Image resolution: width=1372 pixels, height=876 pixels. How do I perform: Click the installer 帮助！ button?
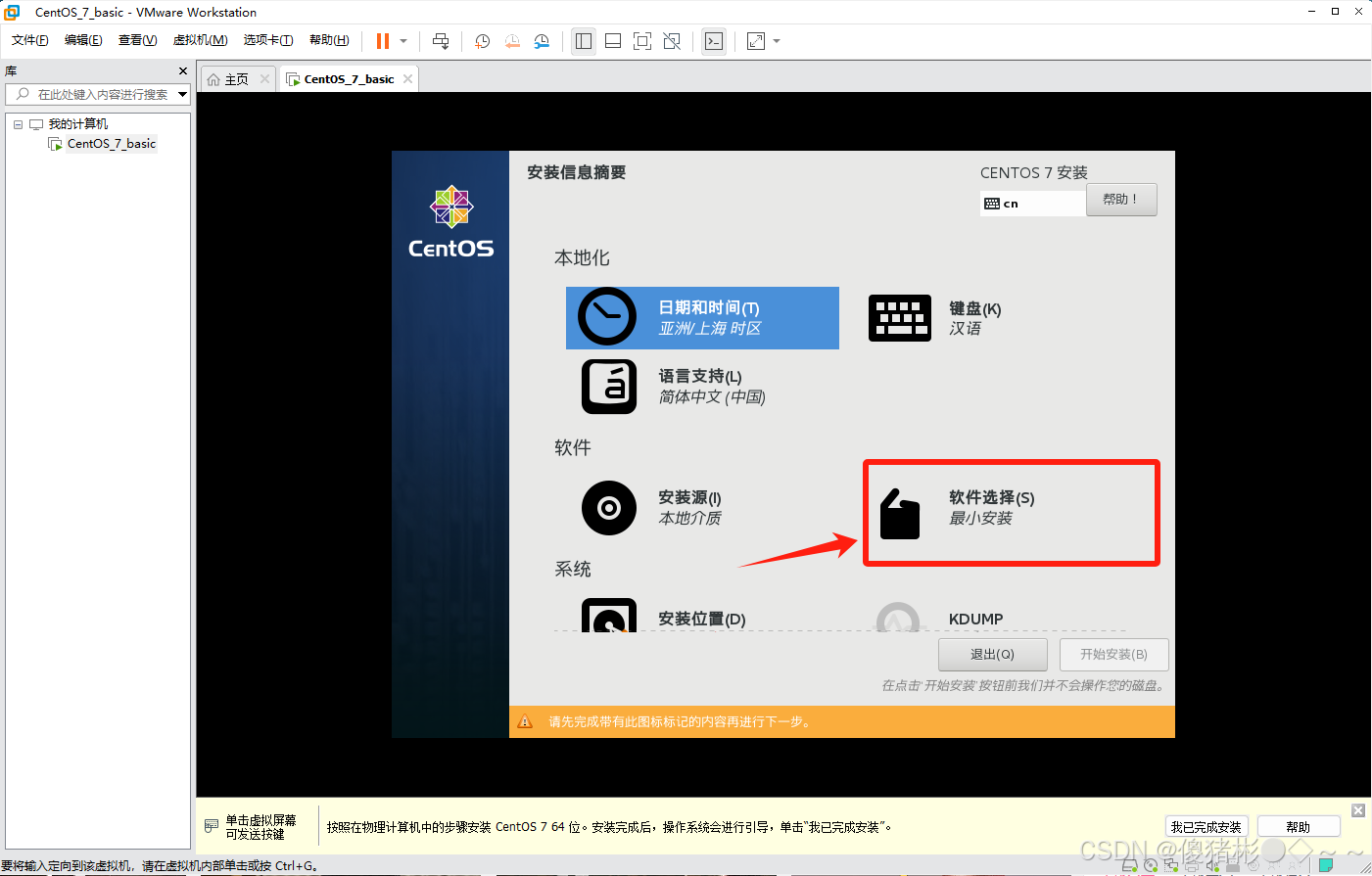pyautogui.click(x=1121, y=200)
